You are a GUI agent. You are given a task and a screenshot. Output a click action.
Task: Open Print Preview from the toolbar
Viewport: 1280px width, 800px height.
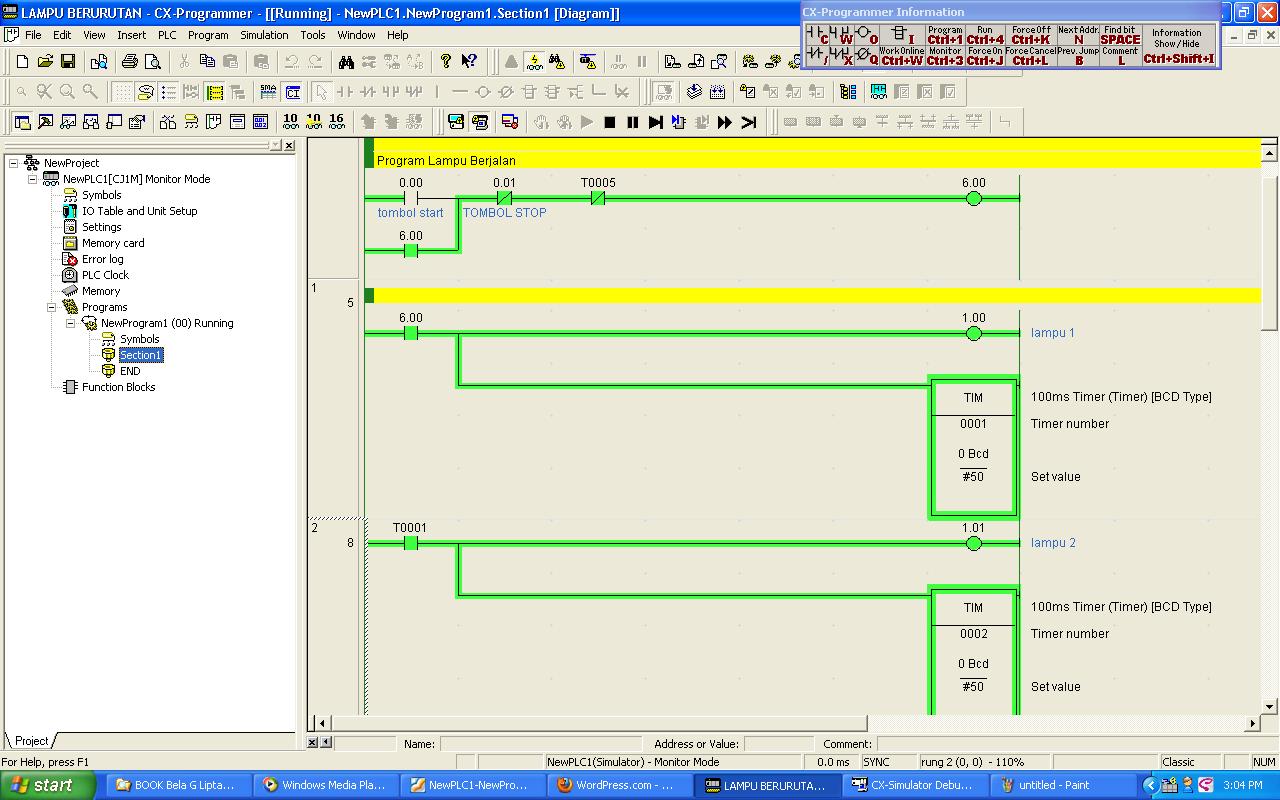pos(152,62)
